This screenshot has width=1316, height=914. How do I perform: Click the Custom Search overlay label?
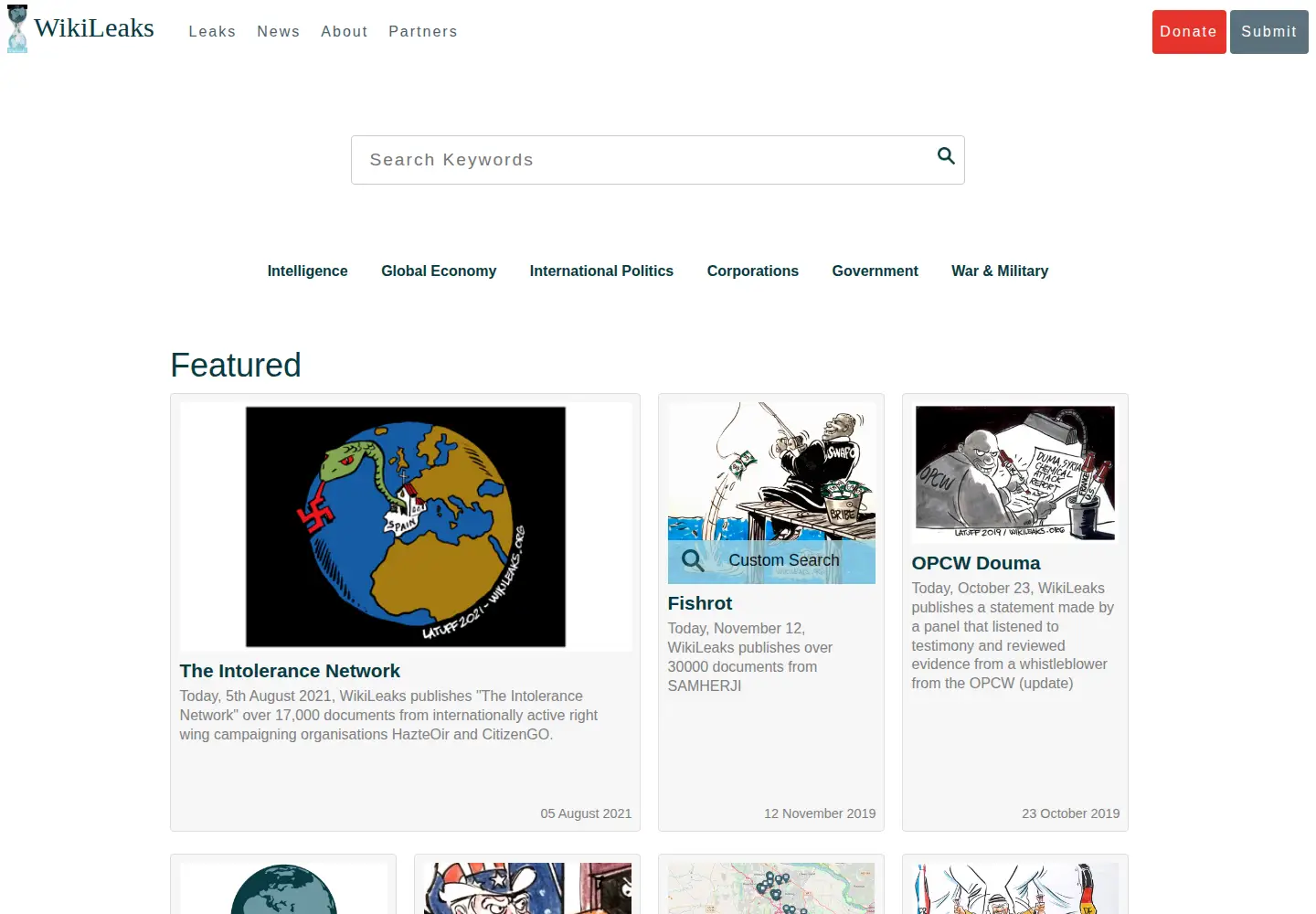(x=784, y=560)
